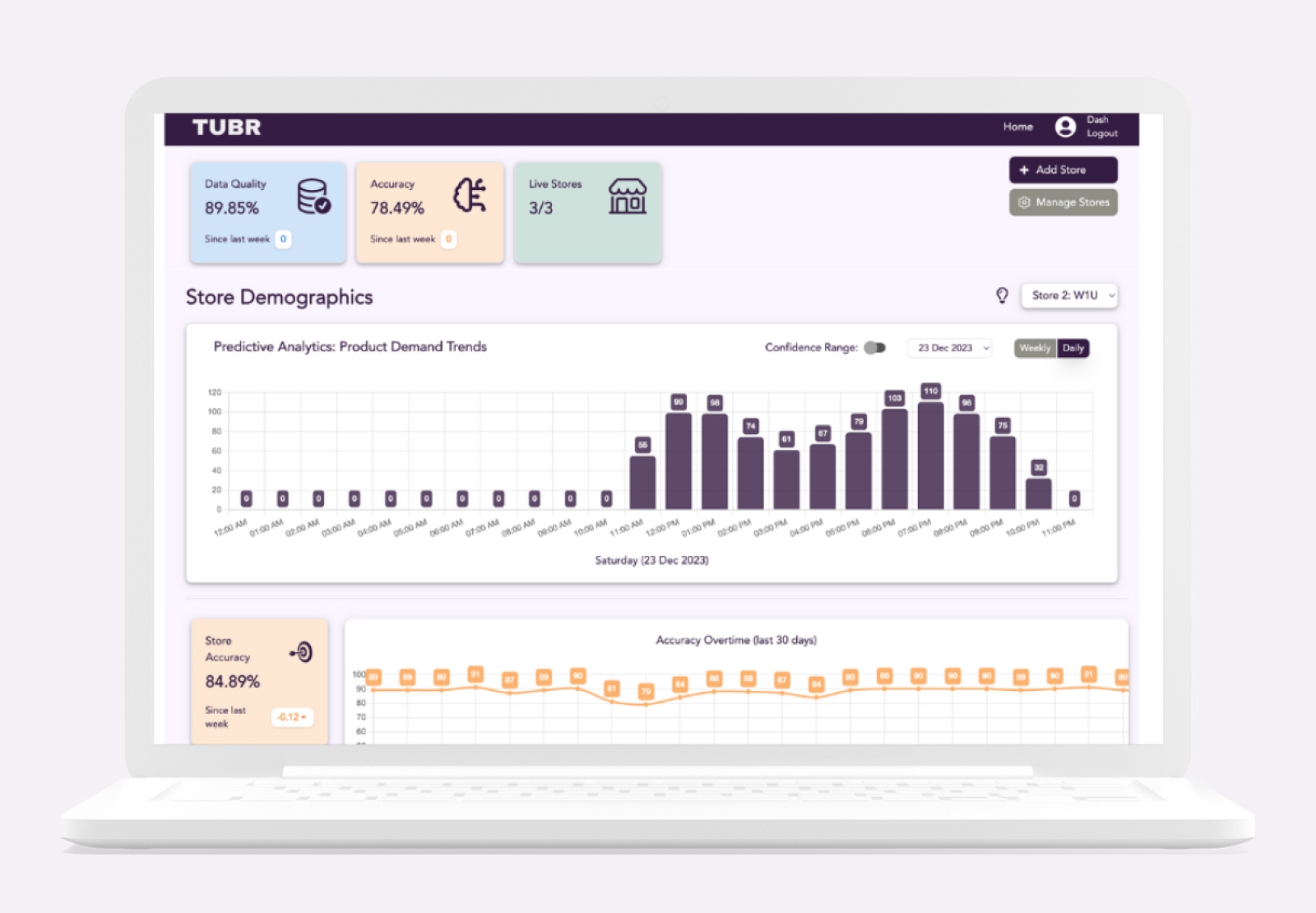
Task: Open the 23 Dec 2023 date picker
Action: tap(948, 348)
